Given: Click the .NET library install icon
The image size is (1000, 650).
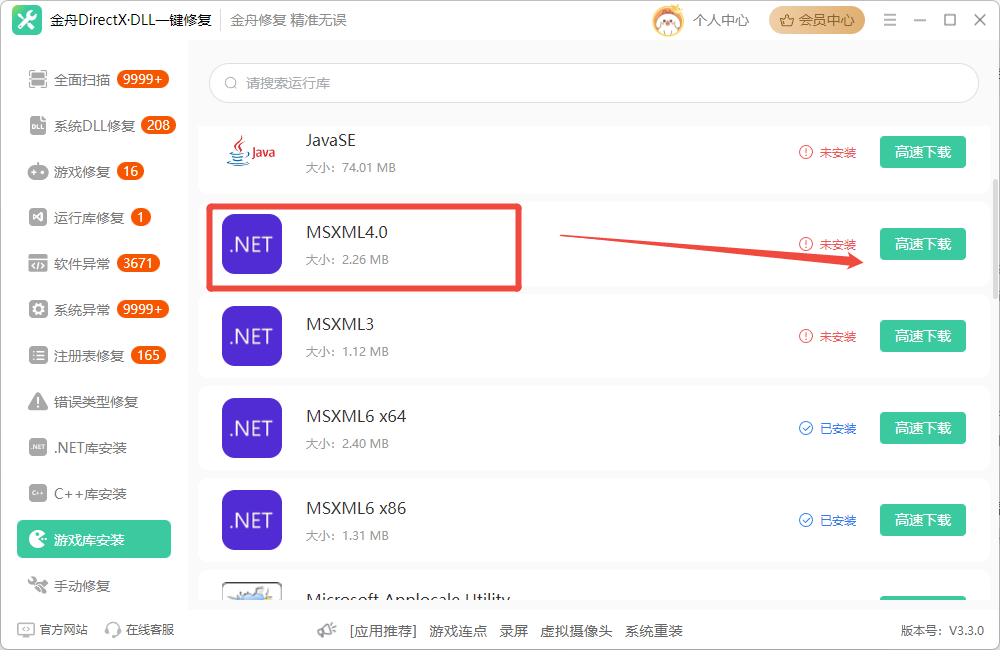Looking at the screenshot, I should (38, 447).
